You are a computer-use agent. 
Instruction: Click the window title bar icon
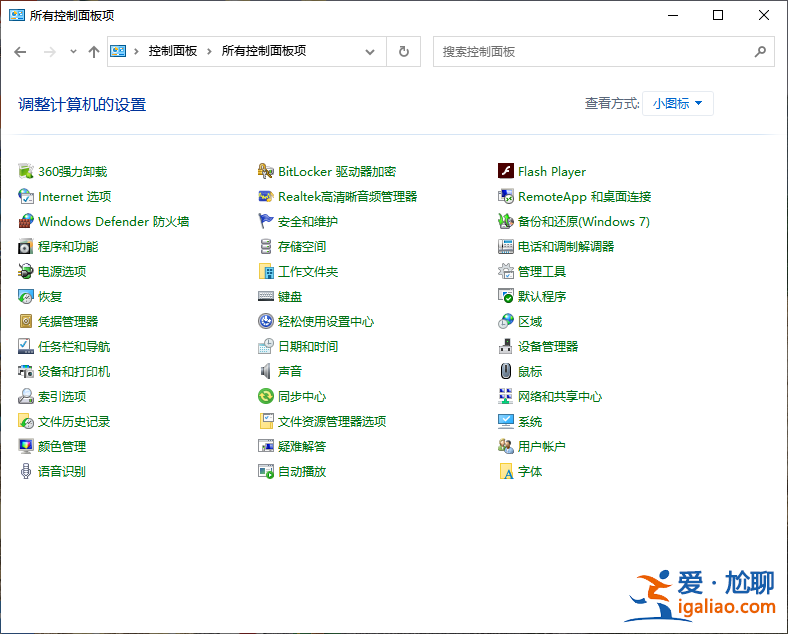pyautogui.click(x=17, y=16)
